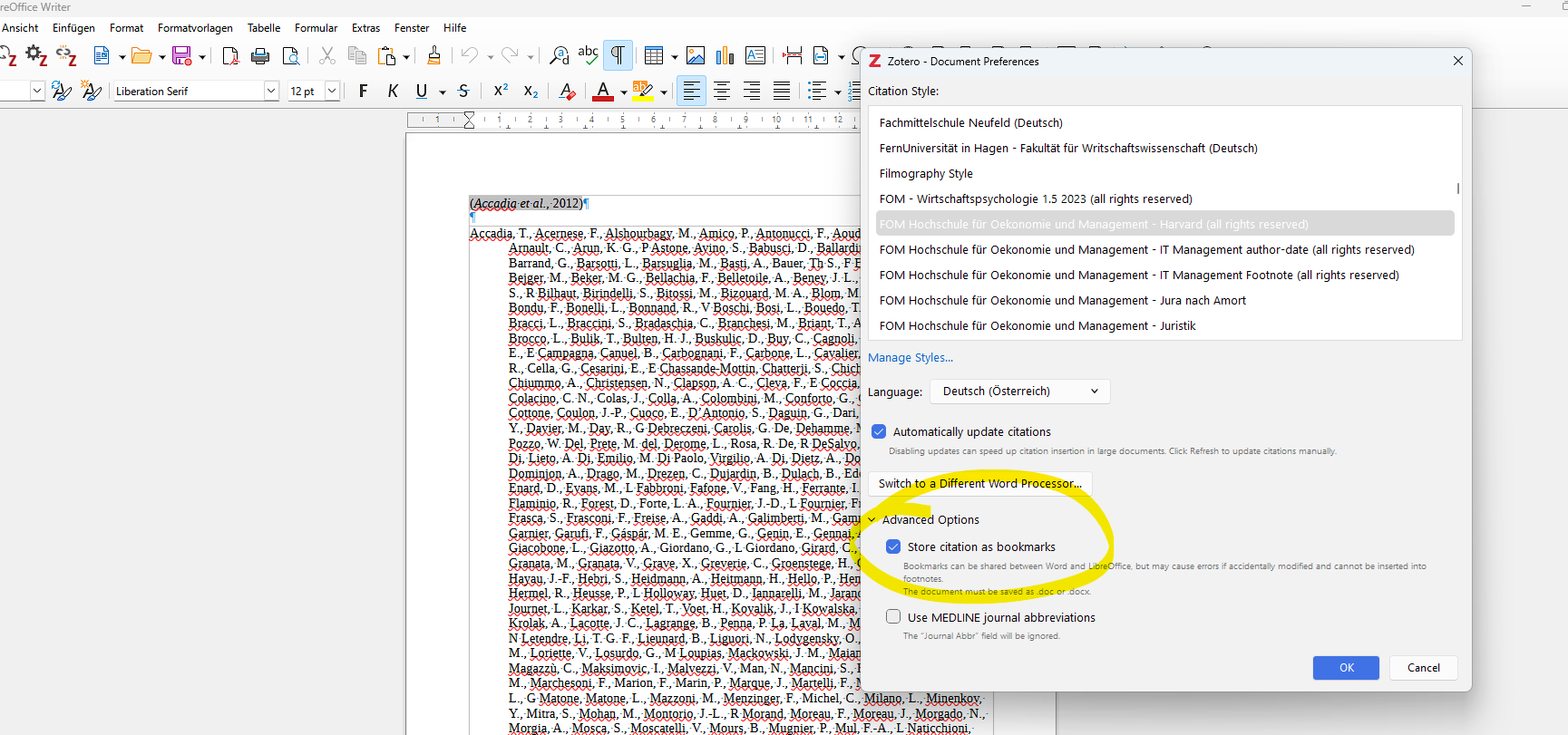Redo the last undone action

click(x=511, y=56)
